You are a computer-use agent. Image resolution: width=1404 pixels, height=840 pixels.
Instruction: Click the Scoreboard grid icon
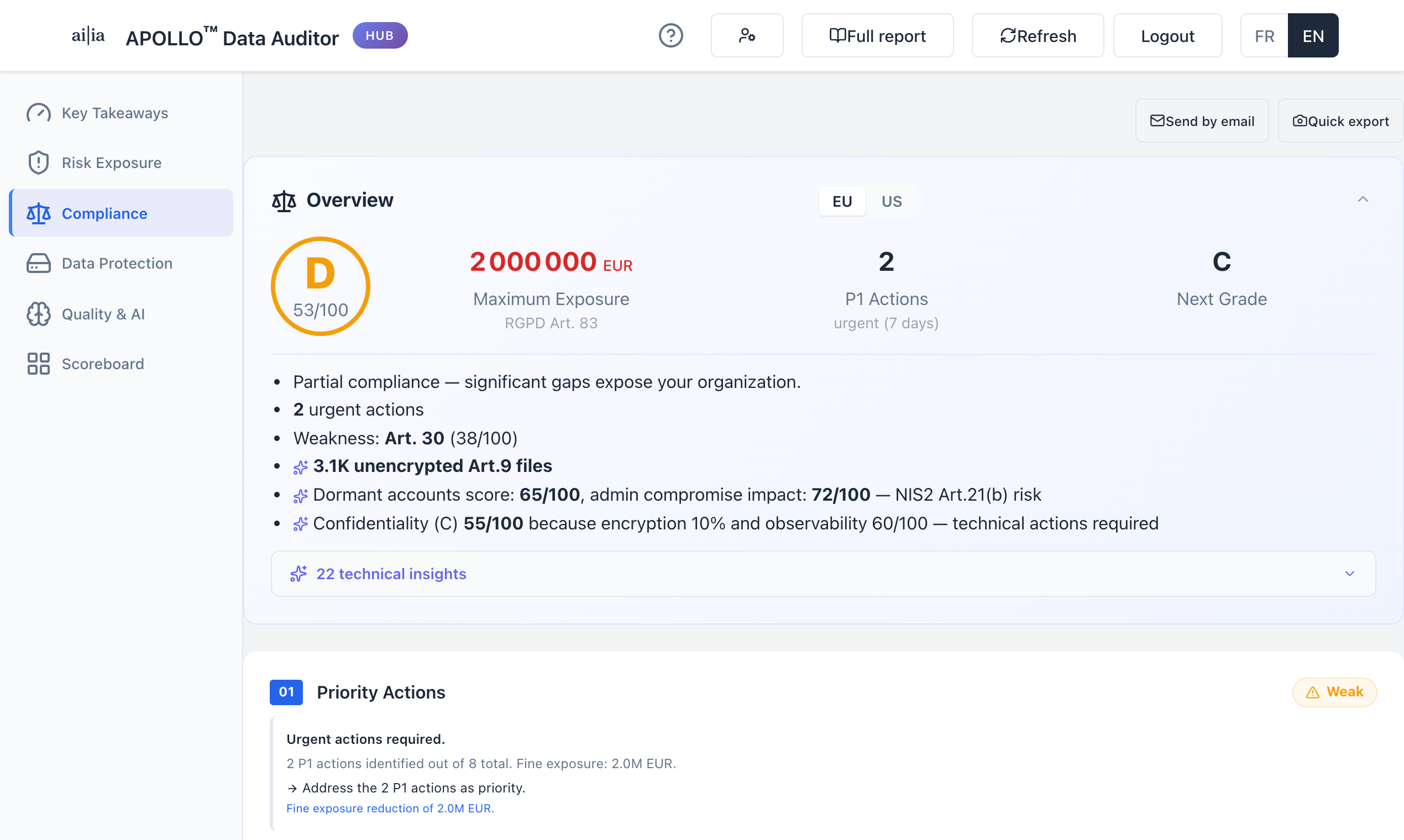[x=39, y=364]
